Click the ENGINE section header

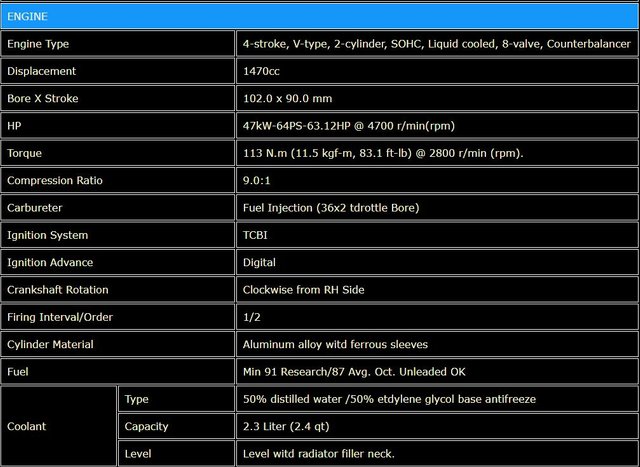pyautogui.click(x=320, y=16)
